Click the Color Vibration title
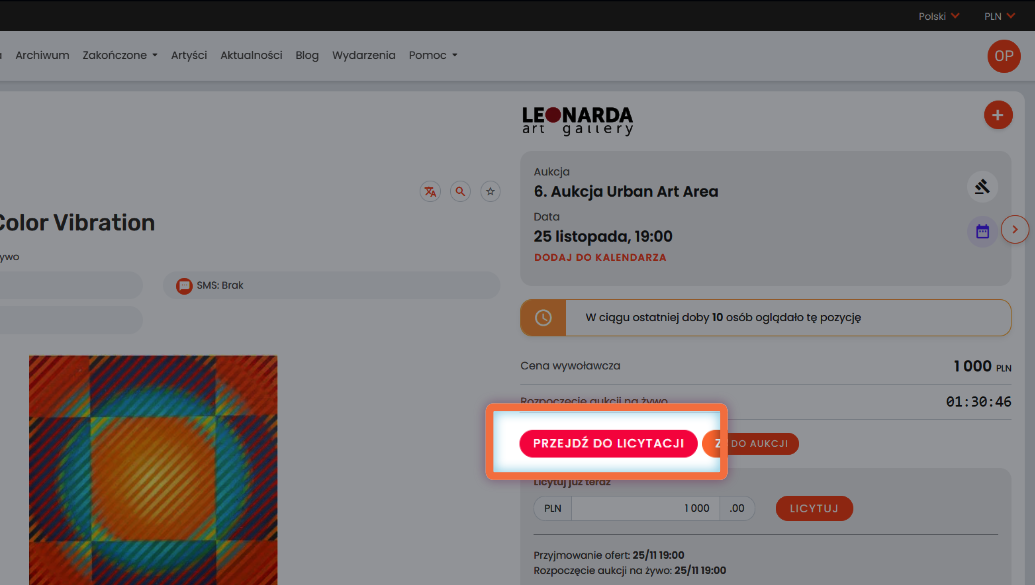This screenshot has width=1035, height=585. 77,223
